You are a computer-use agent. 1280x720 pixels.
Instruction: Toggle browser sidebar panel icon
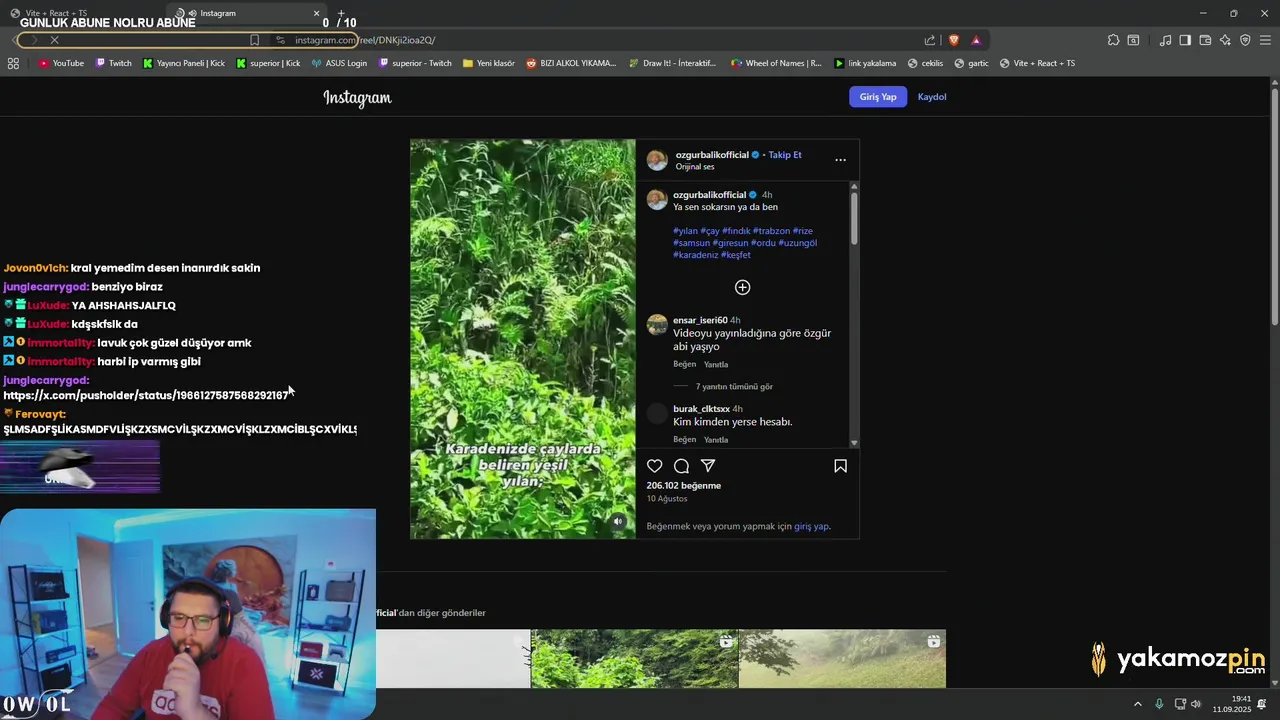click(1185, 40)
